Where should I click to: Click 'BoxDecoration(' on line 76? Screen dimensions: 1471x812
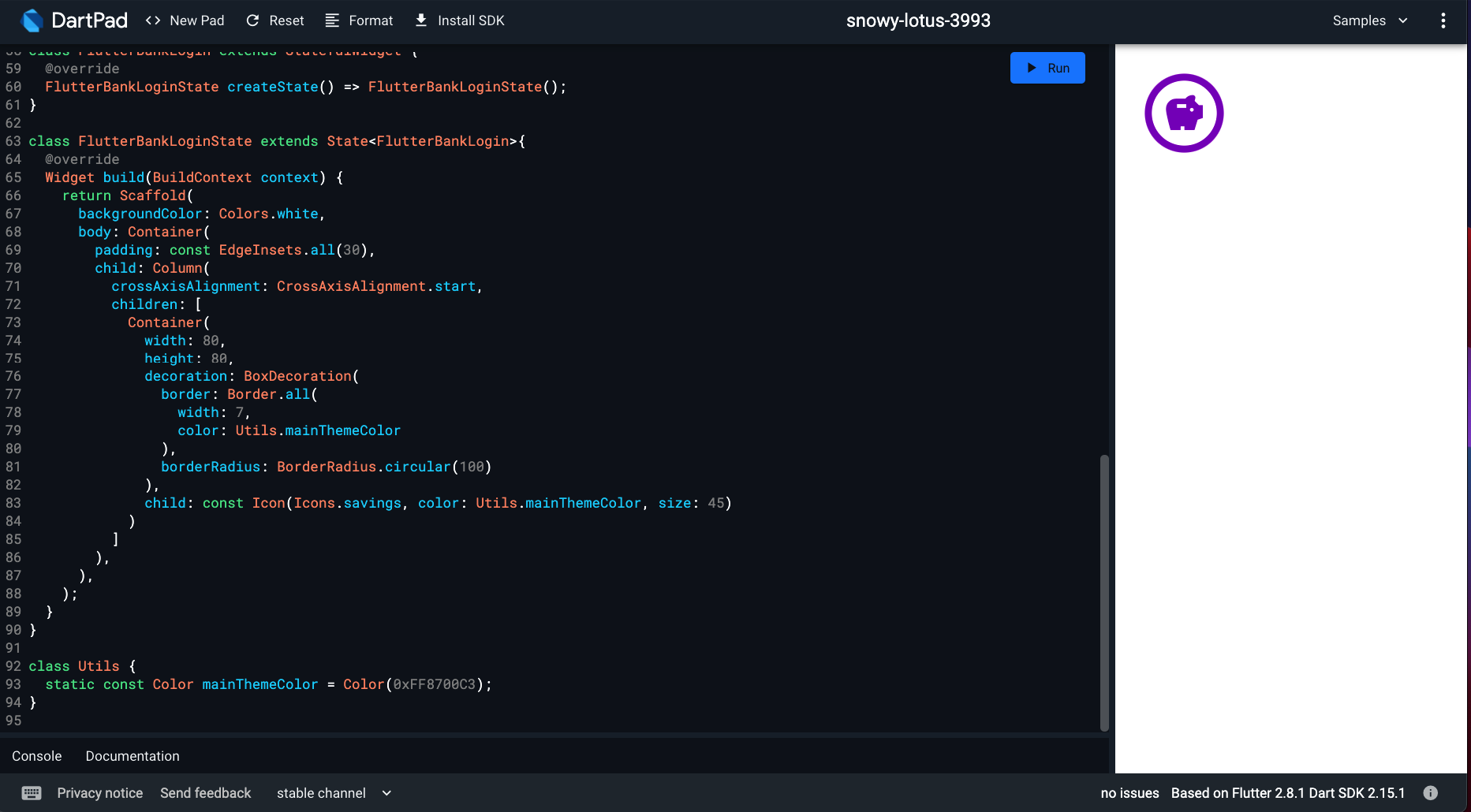tap(301, 376)
